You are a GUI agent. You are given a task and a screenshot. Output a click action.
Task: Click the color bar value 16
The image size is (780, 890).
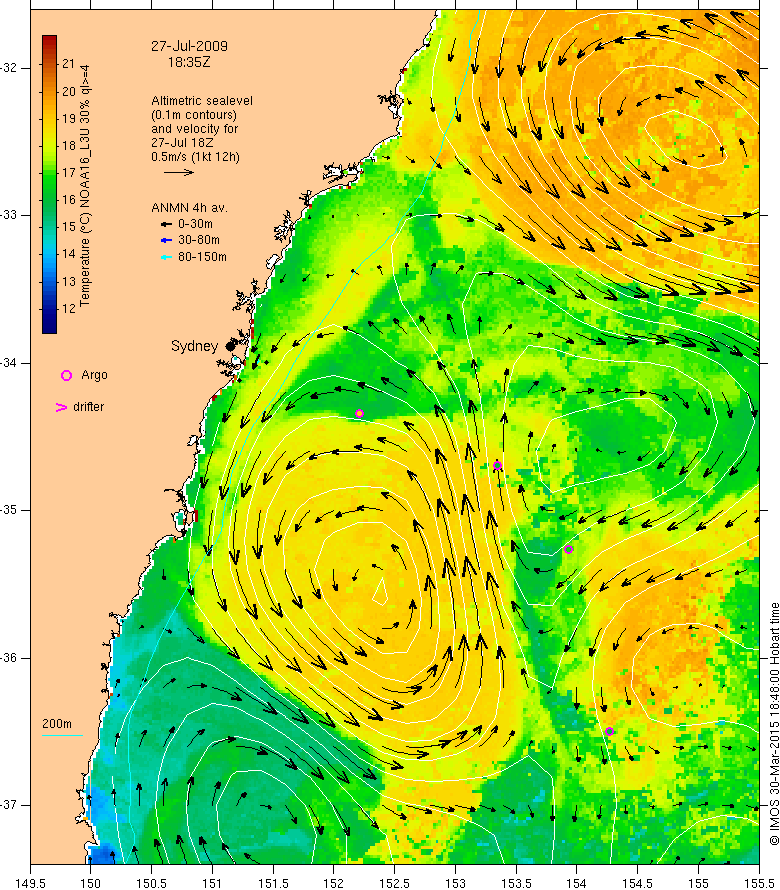pyautogui.click(x=68, y=200)
